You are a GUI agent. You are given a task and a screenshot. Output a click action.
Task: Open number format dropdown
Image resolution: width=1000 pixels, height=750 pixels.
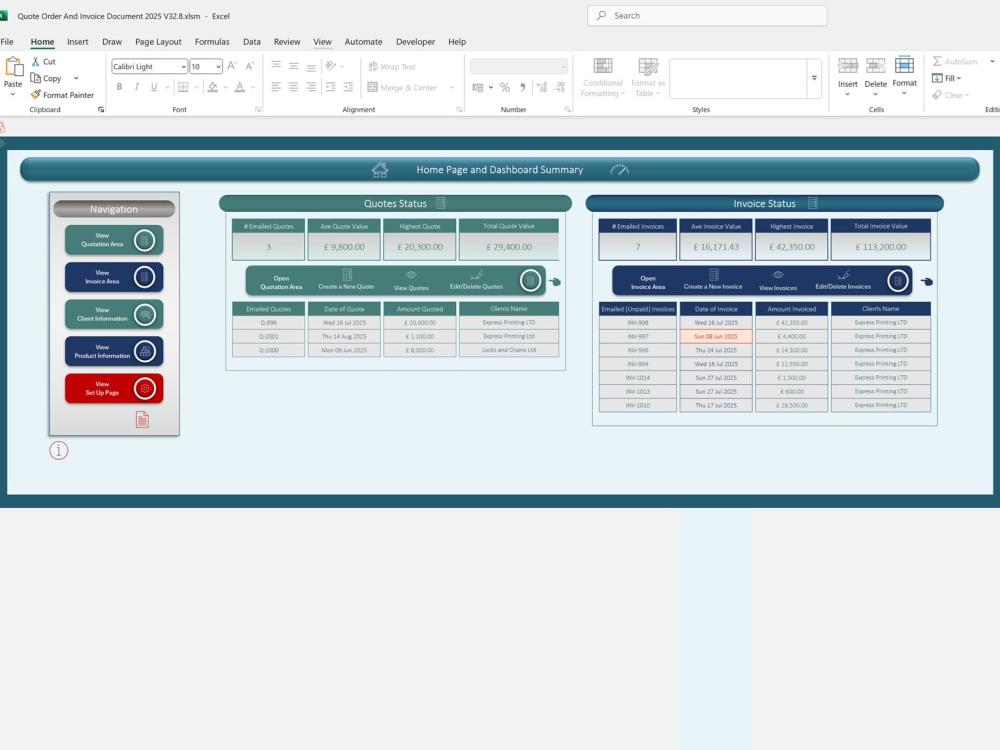563,66
